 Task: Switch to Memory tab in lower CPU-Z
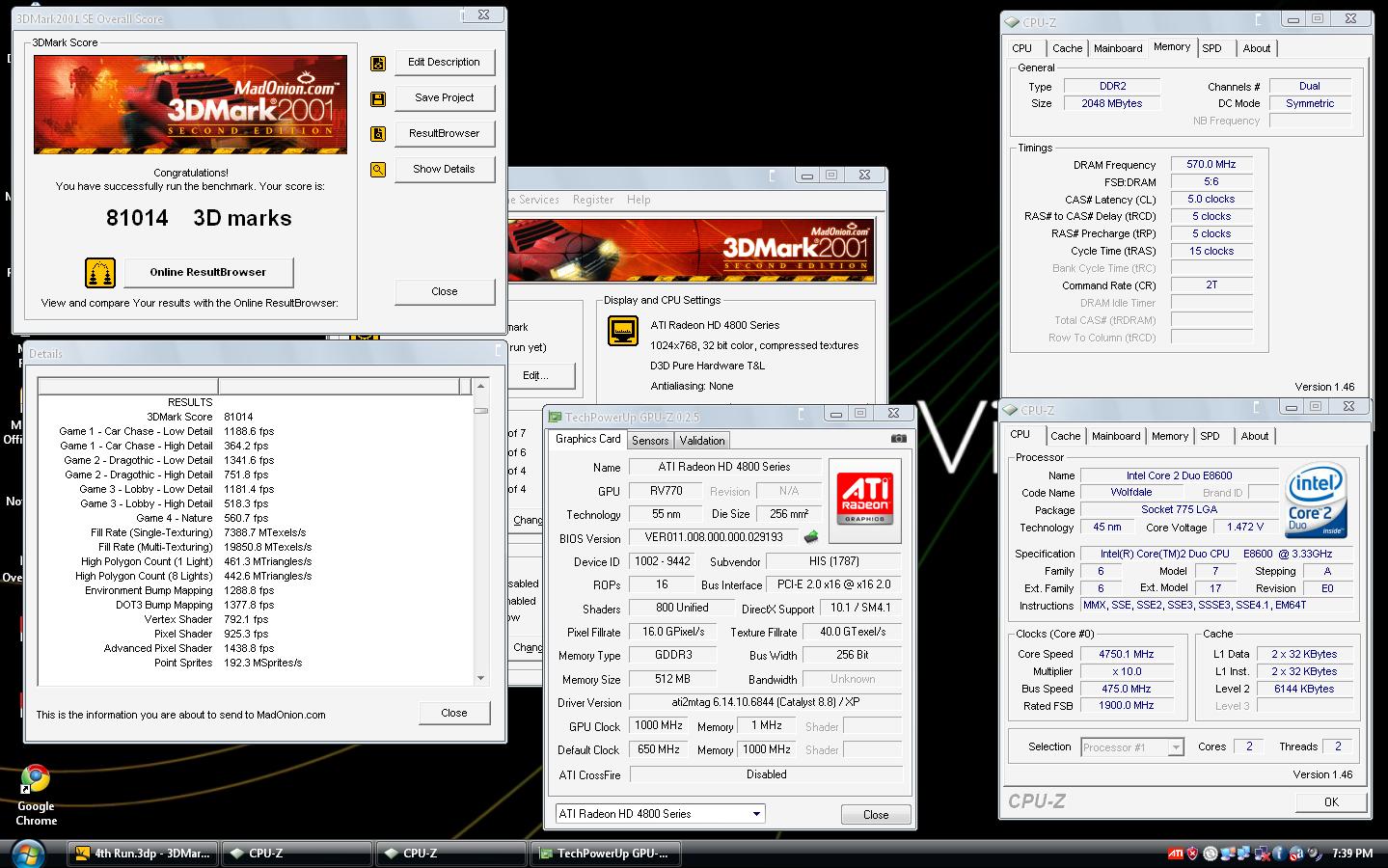point(1170,436)
